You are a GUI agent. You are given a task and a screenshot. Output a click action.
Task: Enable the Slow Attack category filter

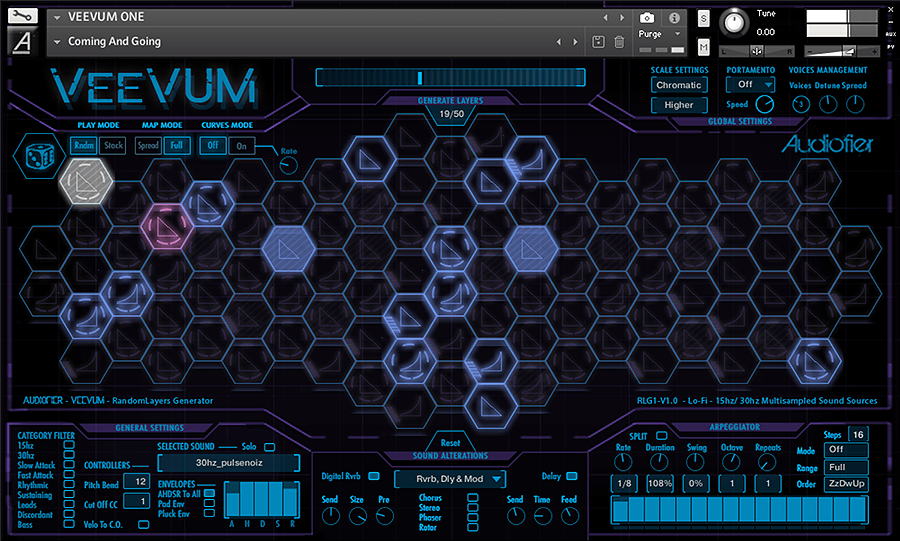(x=69, y=465)
